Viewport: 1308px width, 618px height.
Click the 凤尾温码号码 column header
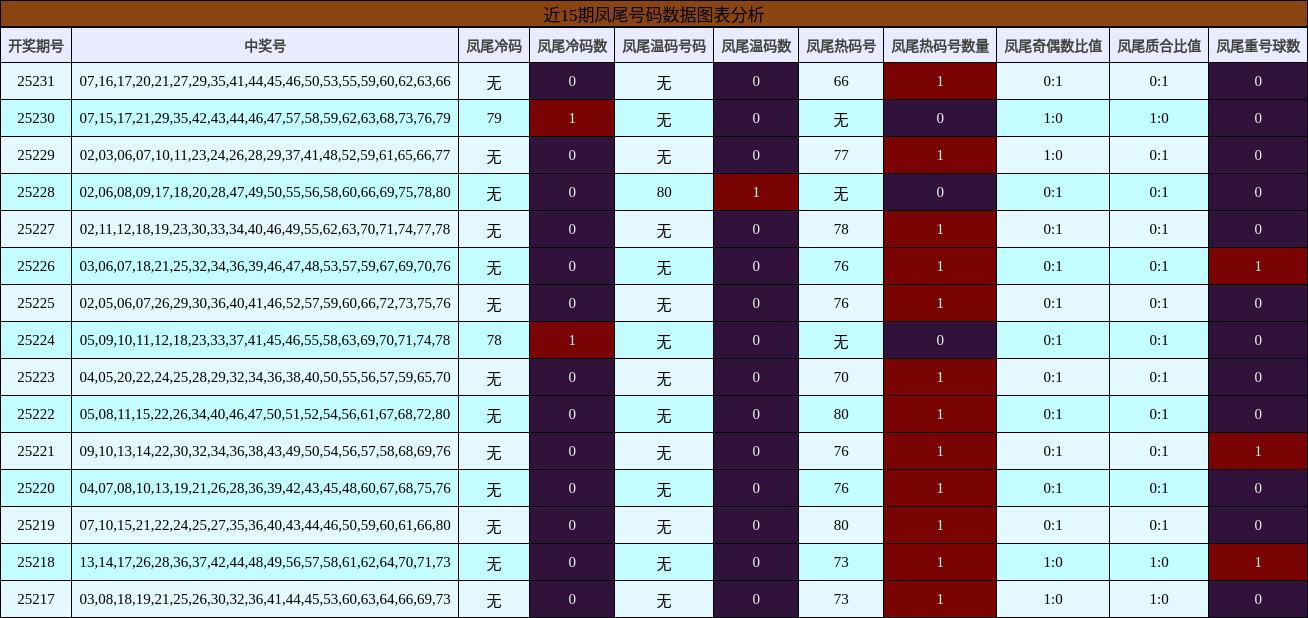pyautogui.click(x=664, y=45)
